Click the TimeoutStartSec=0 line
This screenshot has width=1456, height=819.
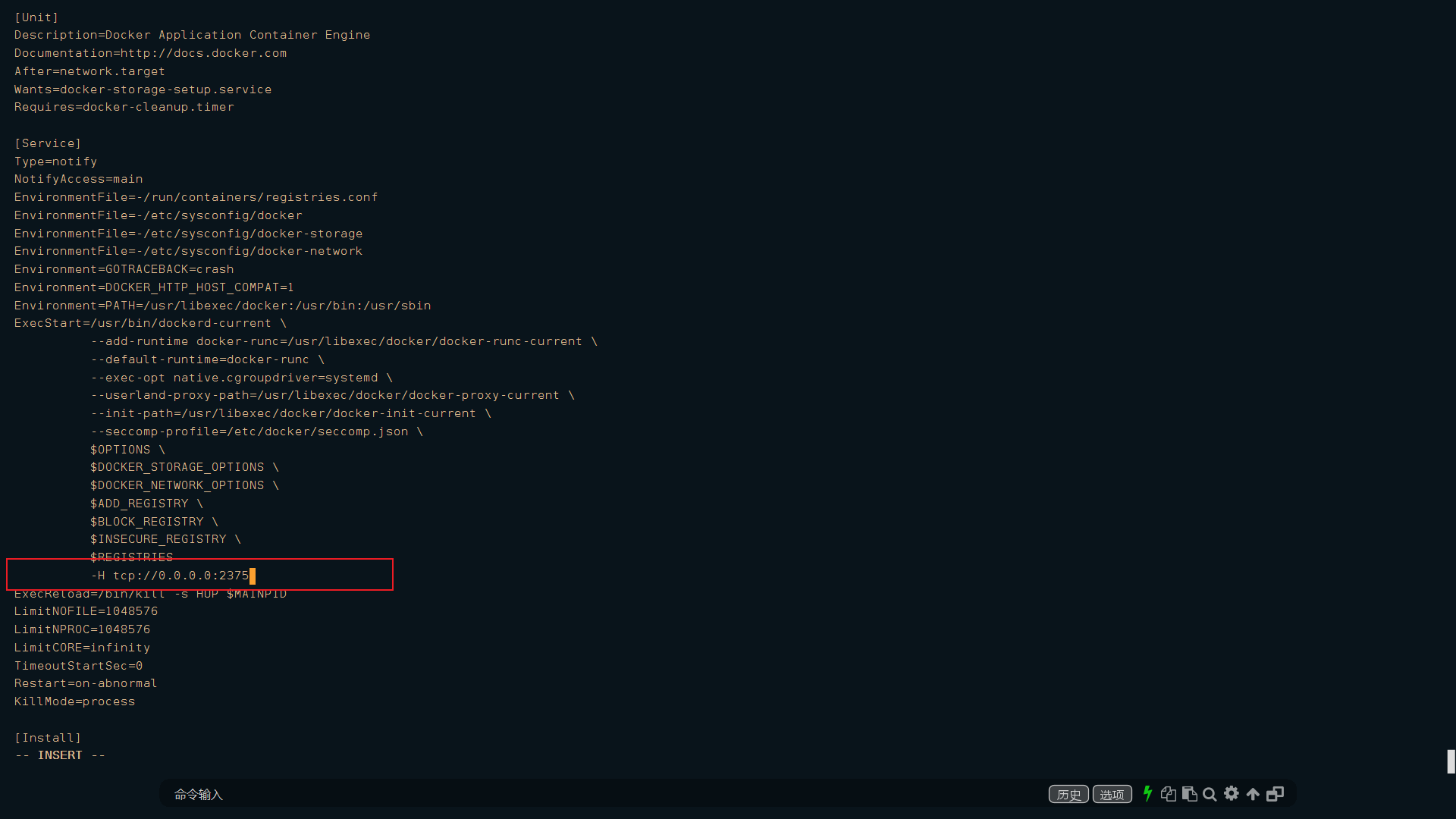point(78,666)
